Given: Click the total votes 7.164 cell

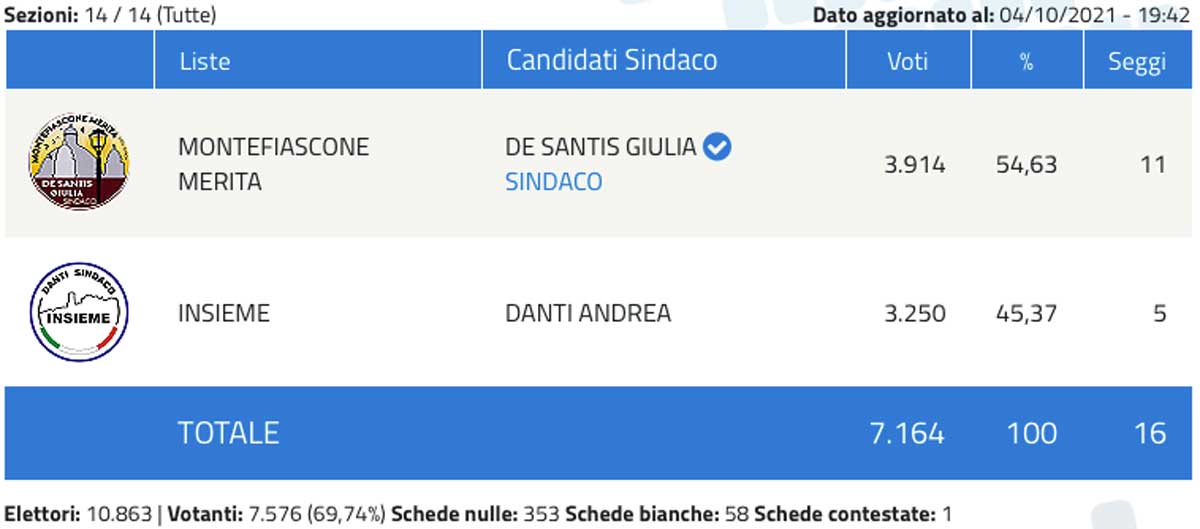Looking at the screenshot, I should pos(907,432).
